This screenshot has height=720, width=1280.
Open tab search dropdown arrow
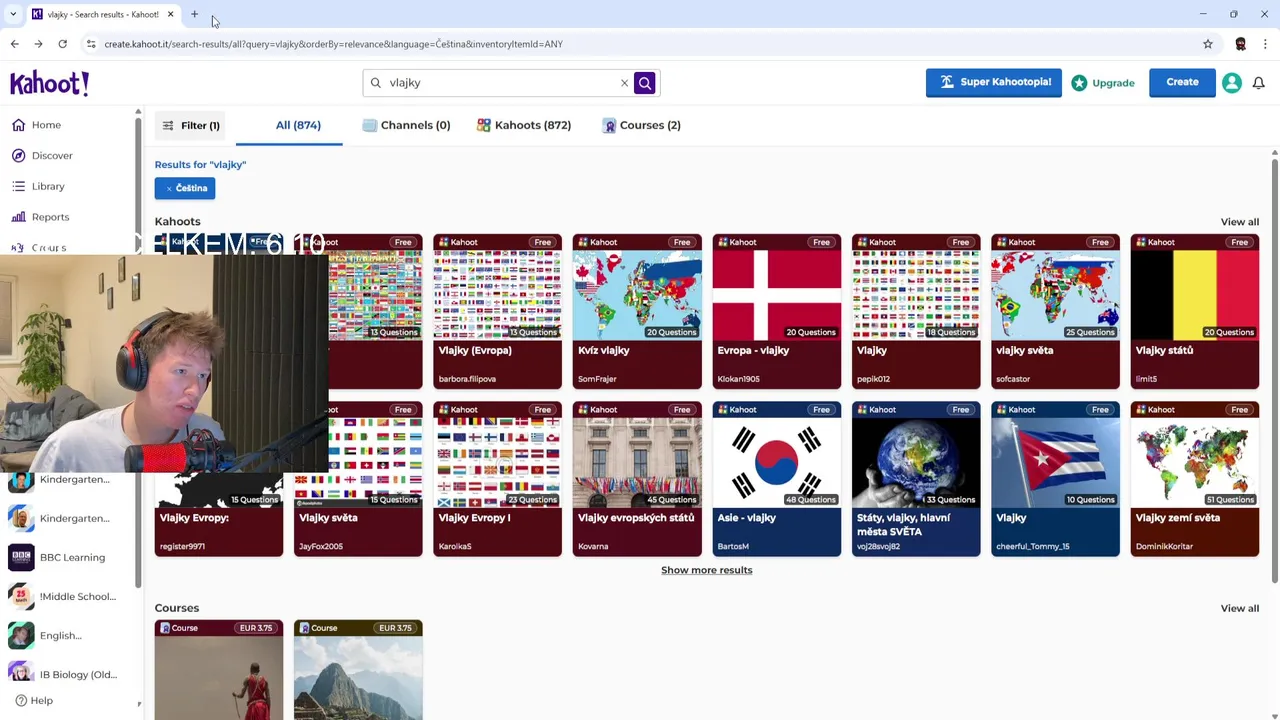(x=13, y=14)
